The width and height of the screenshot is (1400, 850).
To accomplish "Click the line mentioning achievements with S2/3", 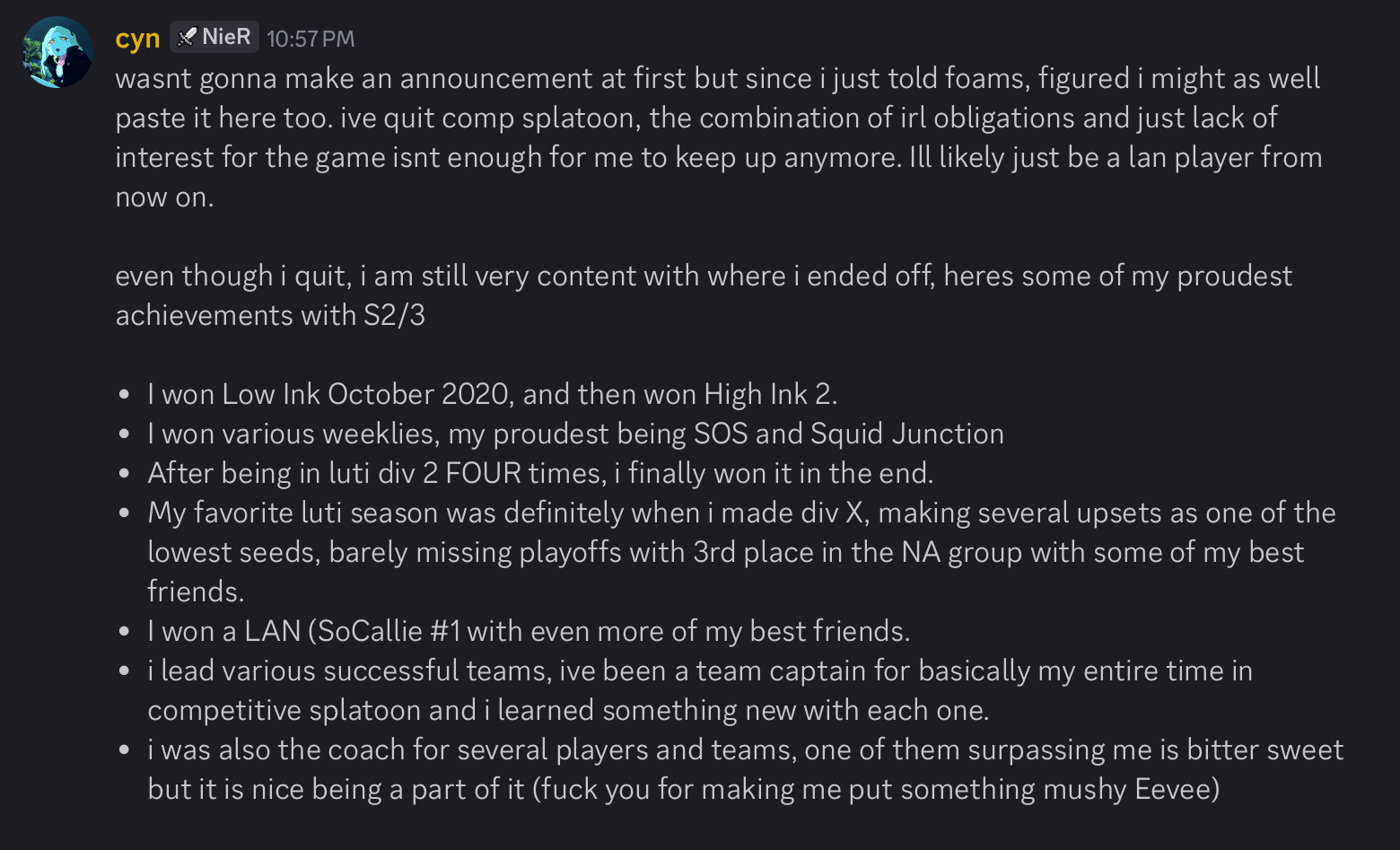I will 269,315.
